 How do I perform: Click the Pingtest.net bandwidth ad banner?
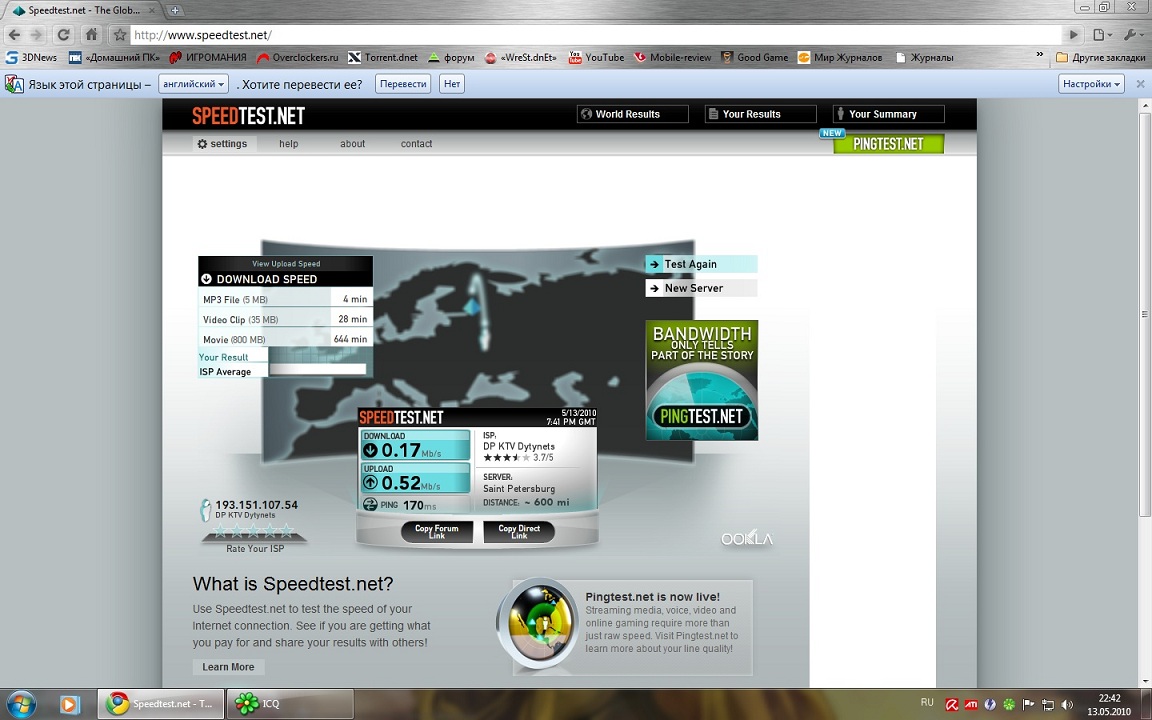click(x=701, y=380)
